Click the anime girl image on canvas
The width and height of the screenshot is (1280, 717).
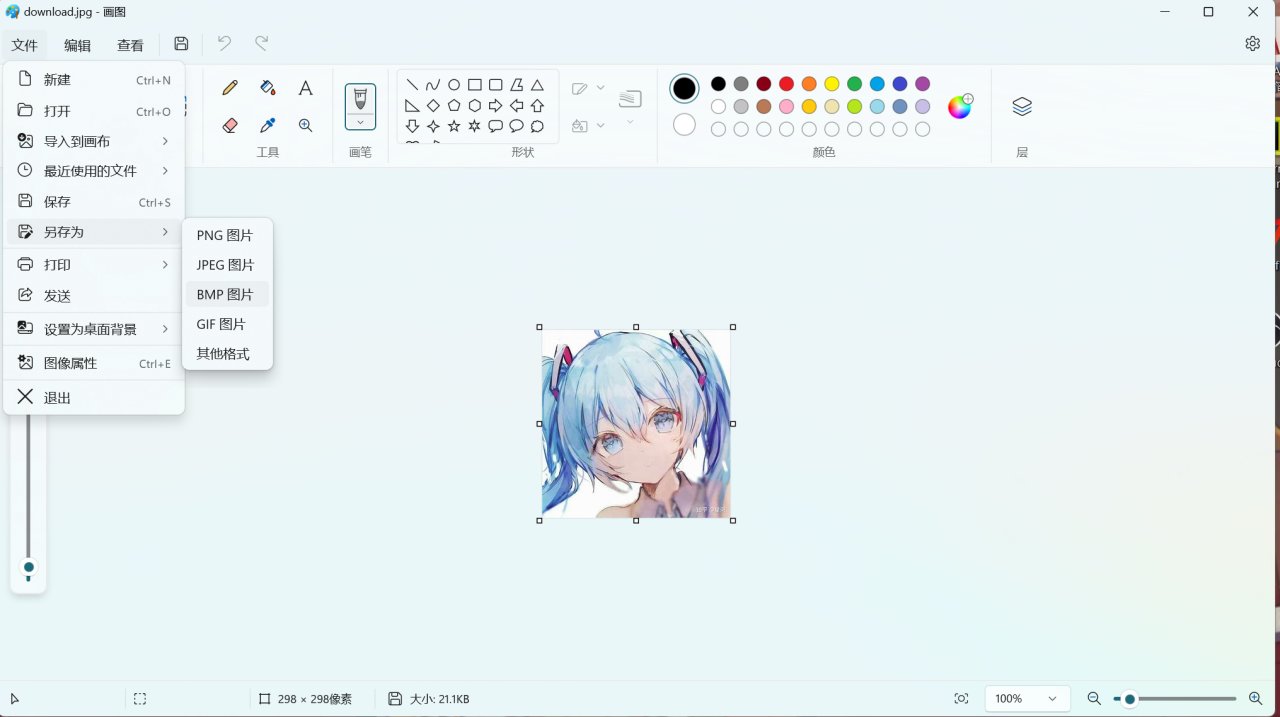coord(636,424)
